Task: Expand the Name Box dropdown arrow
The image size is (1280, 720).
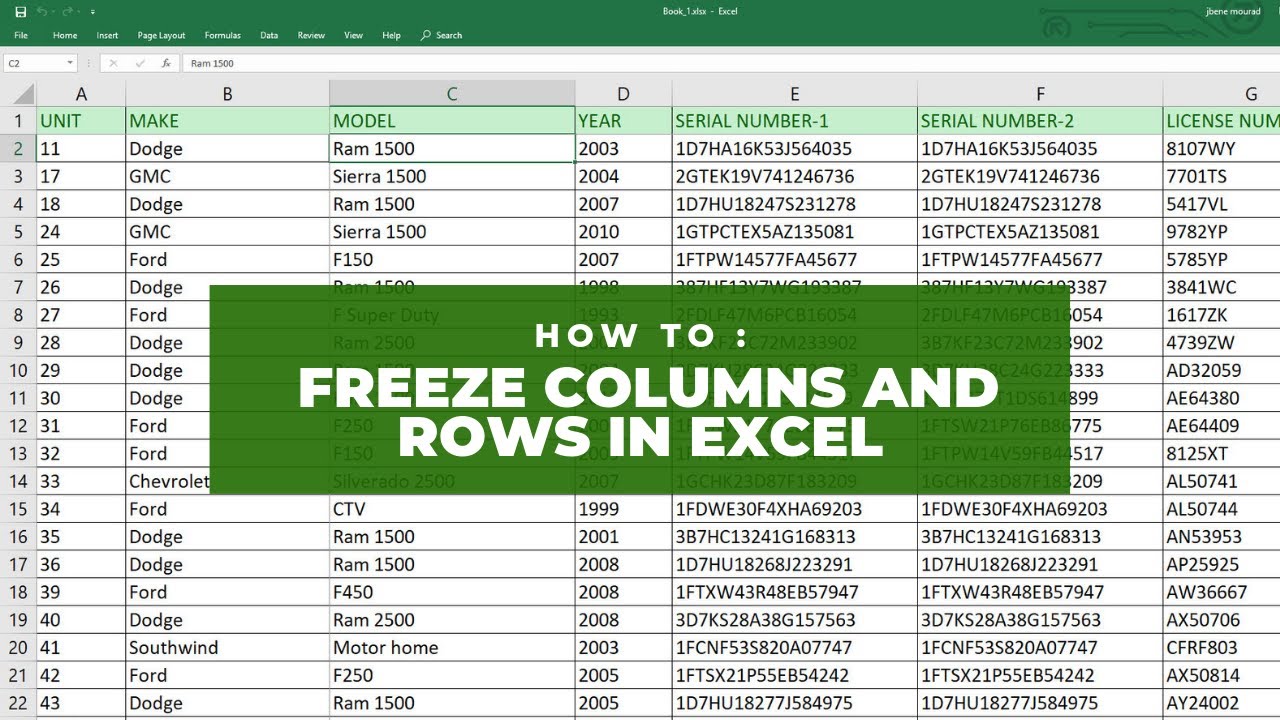Action: click(x=70, y=63)
